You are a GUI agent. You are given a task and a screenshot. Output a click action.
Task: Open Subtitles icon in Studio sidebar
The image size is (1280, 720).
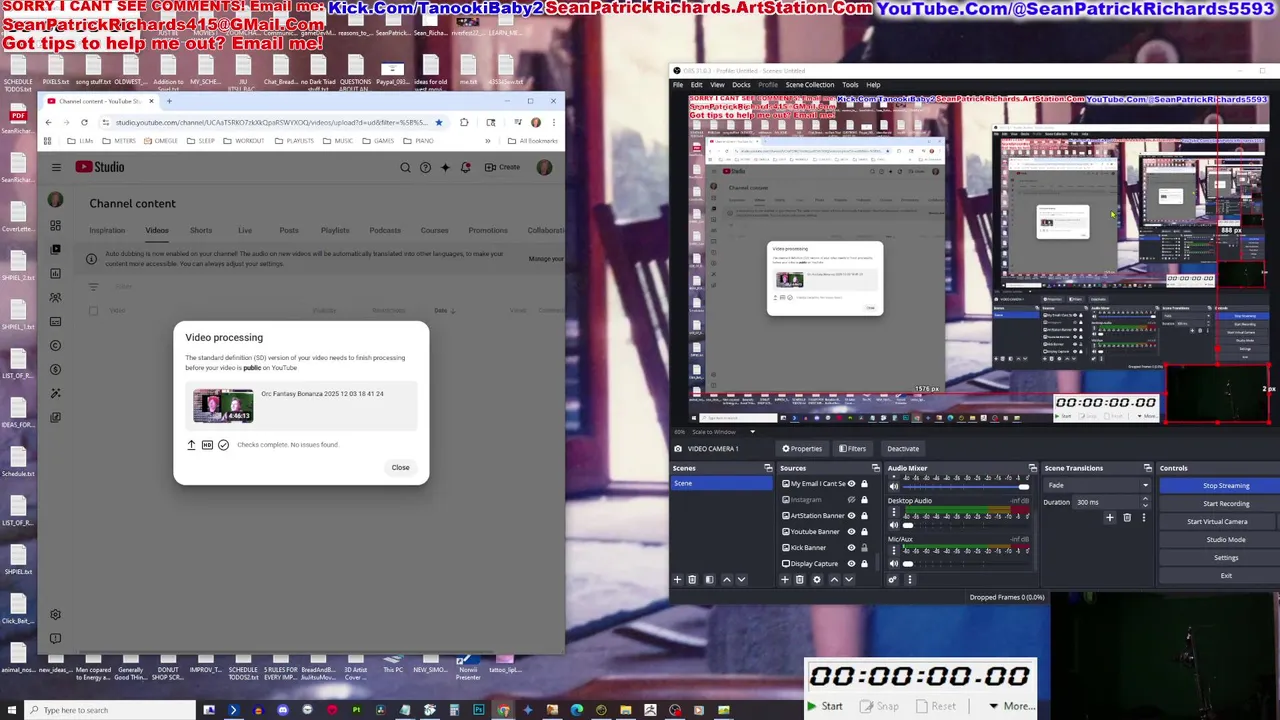(x=55, y=321)
